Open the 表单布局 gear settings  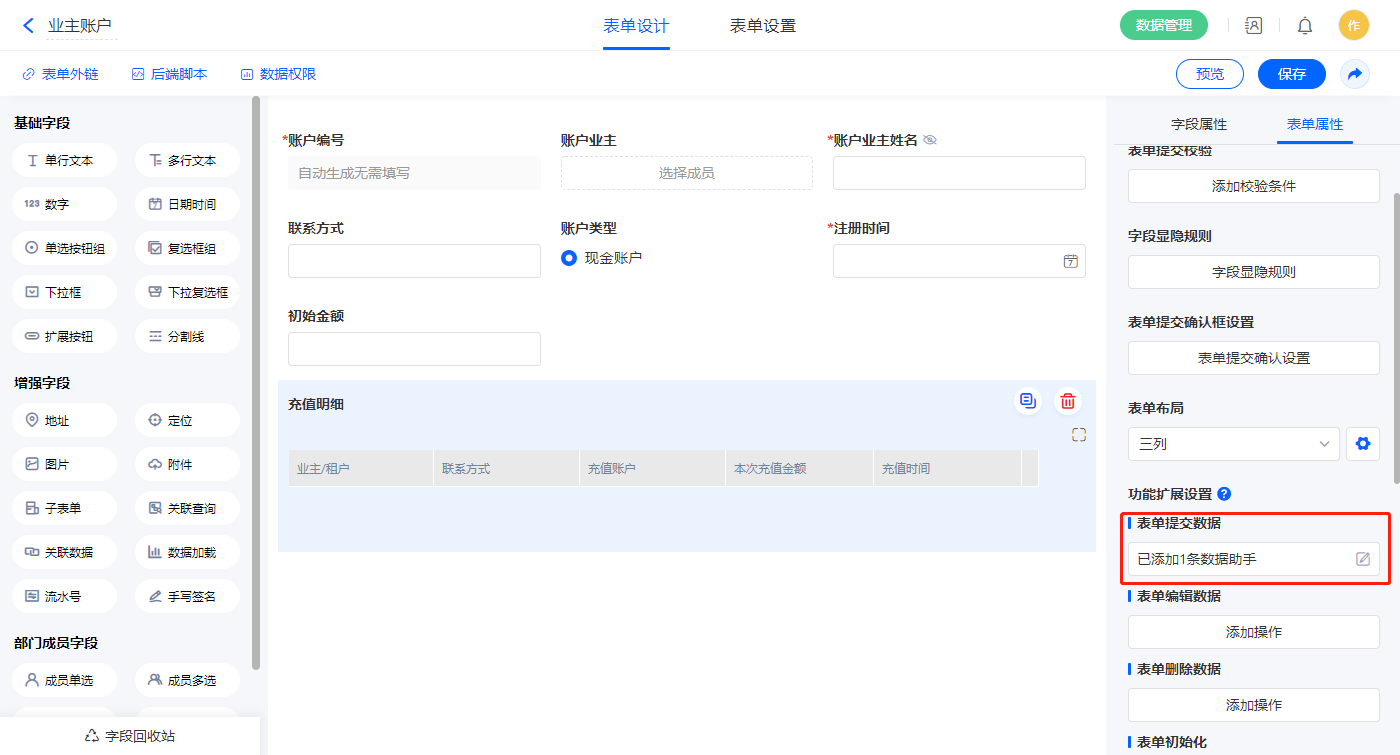(1362, 444)
